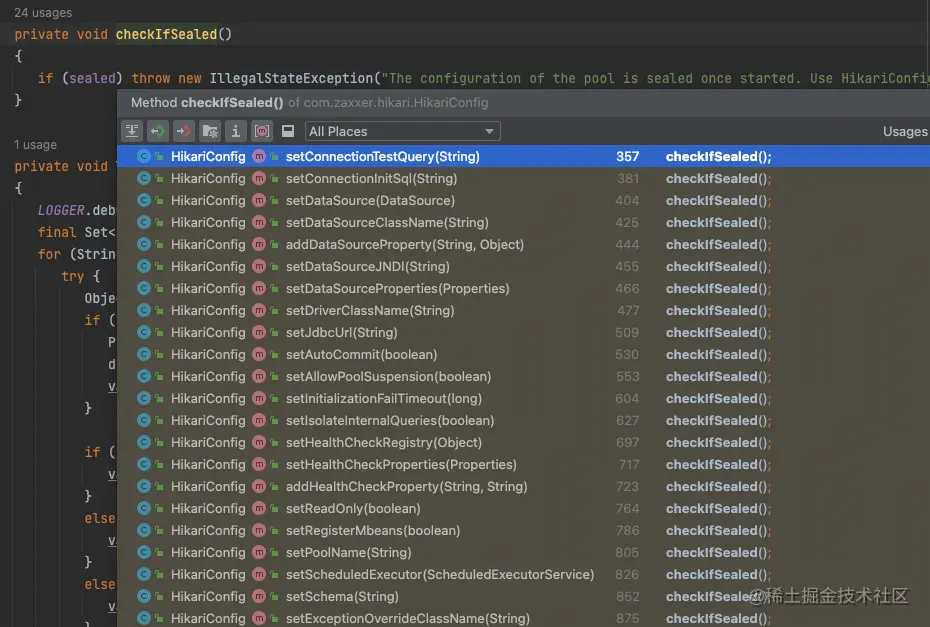Click the expand-all arrow icon in usages toolbar
This screenshot has height=627, width=930.
click(x=132, y=131)
